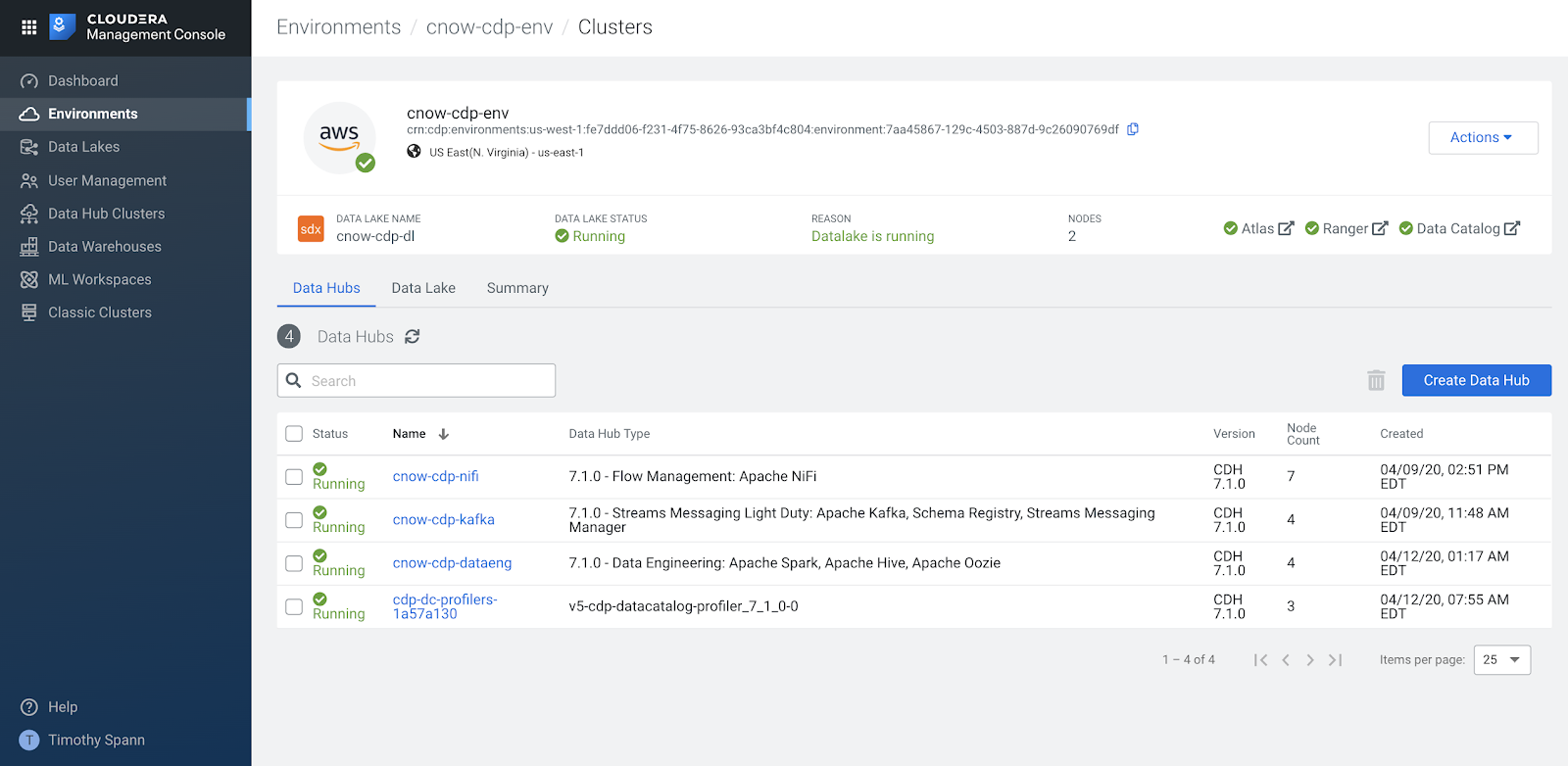This screenshot has width=1568, height=766.
Task: Click the Node Count column header
Action: pos(1303,434)
